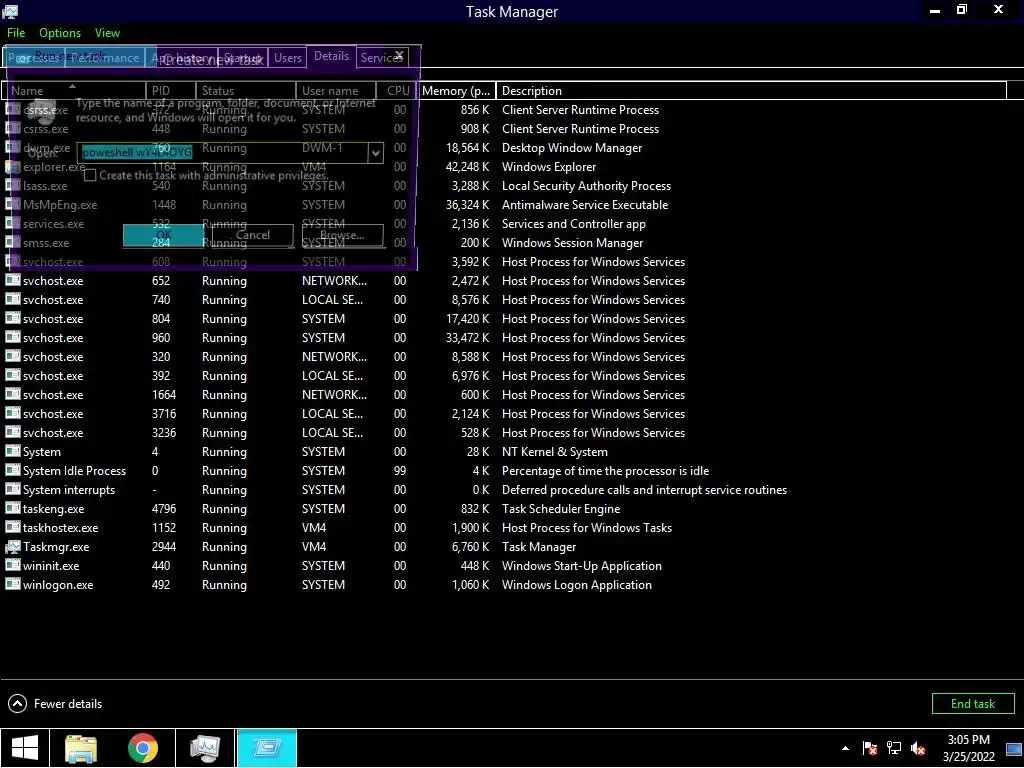Click the 'Windows Start-Up Application' description
This screenshot has width=1024, height=768.
point(581,566)
